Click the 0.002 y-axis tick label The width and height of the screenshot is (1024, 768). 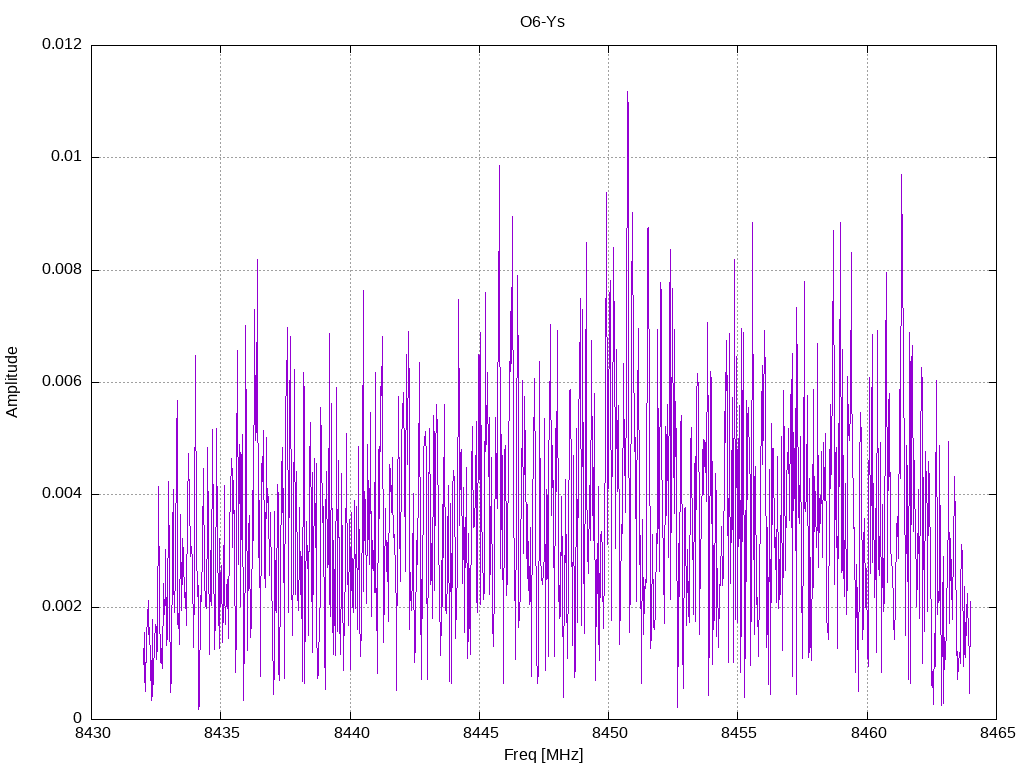(x=62, y=606)
